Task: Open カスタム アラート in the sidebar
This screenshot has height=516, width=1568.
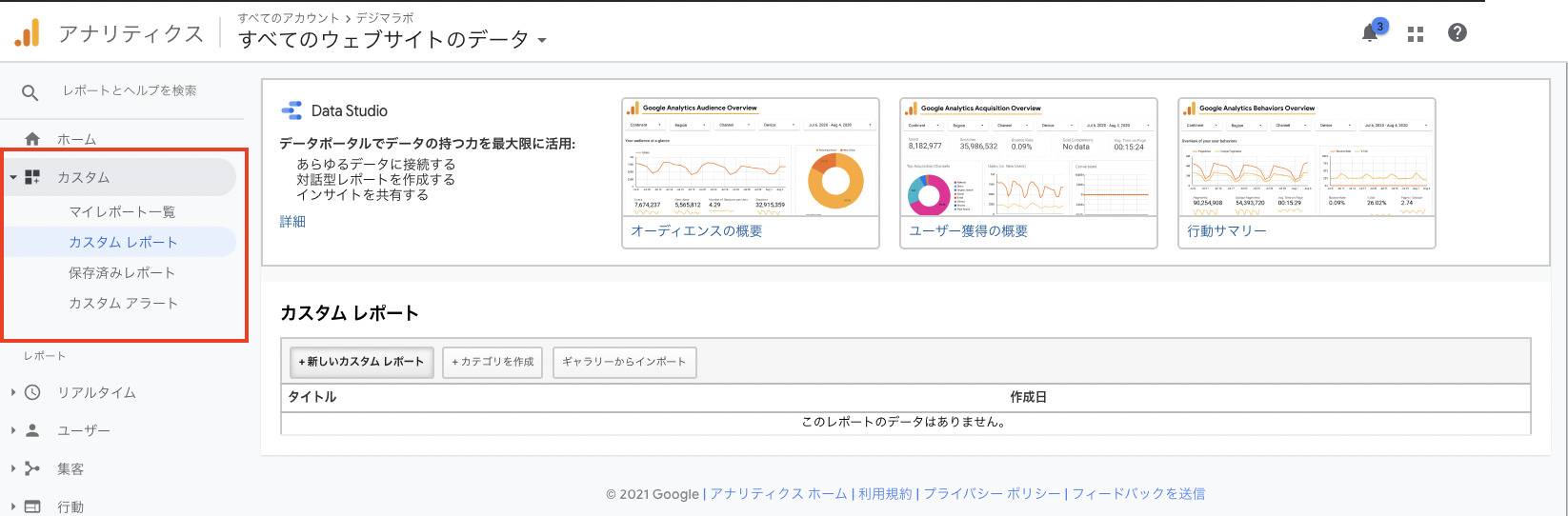Action: (123, 303)
